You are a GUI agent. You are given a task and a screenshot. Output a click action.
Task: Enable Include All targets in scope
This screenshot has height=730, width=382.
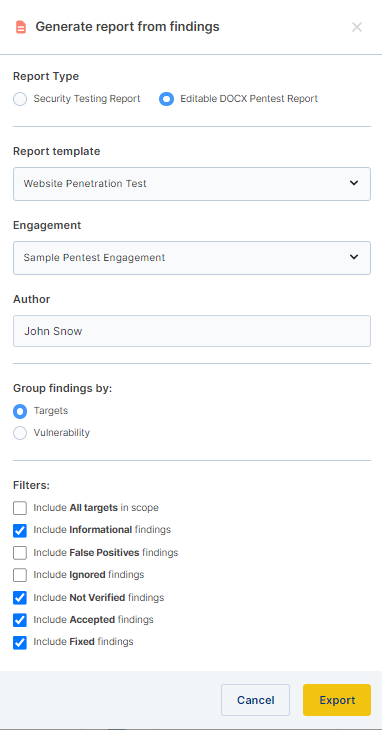[x=20, y=508]
